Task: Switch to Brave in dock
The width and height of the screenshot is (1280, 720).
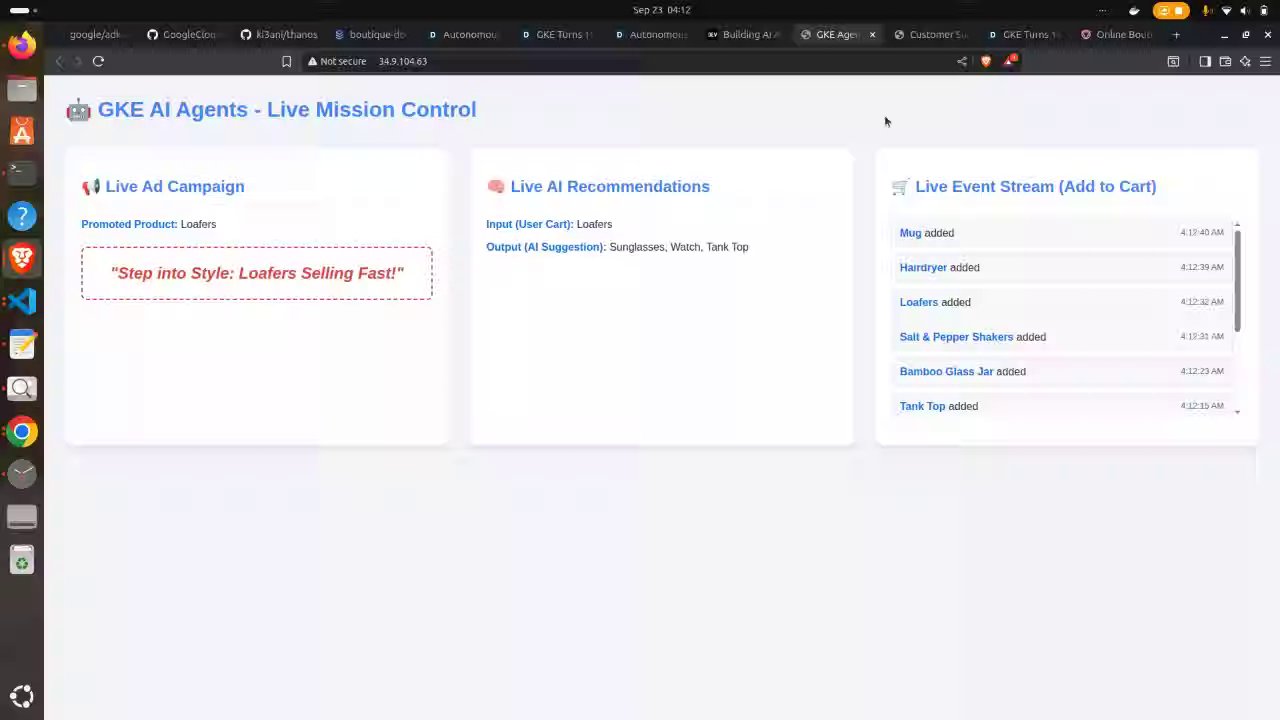Action: (22, 258)
